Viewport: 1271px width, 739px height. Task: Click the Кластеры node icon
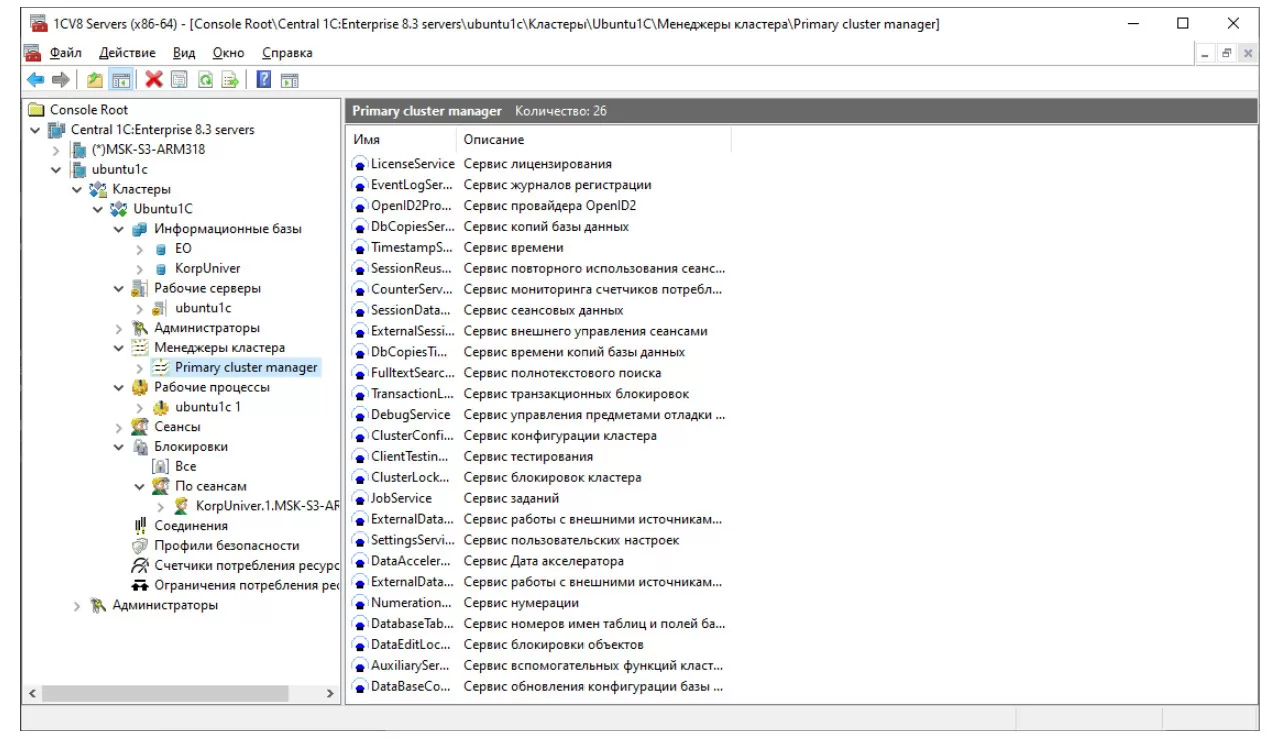98,189
